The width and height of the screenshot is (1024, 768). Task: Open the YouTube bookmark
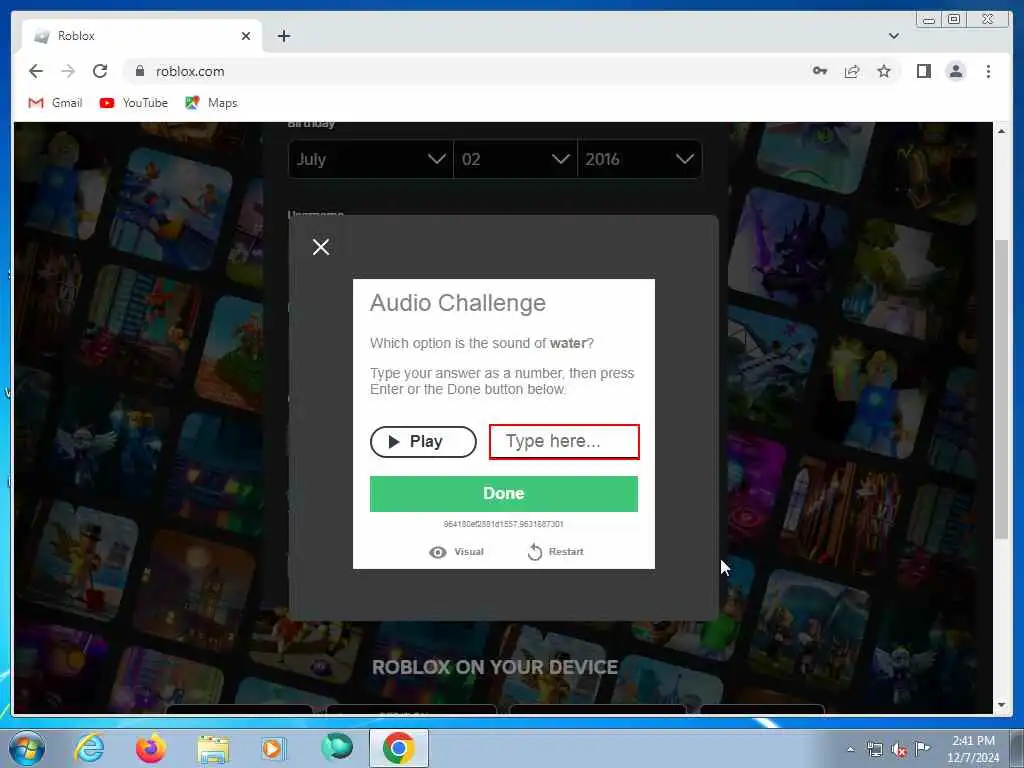[134, 103]
